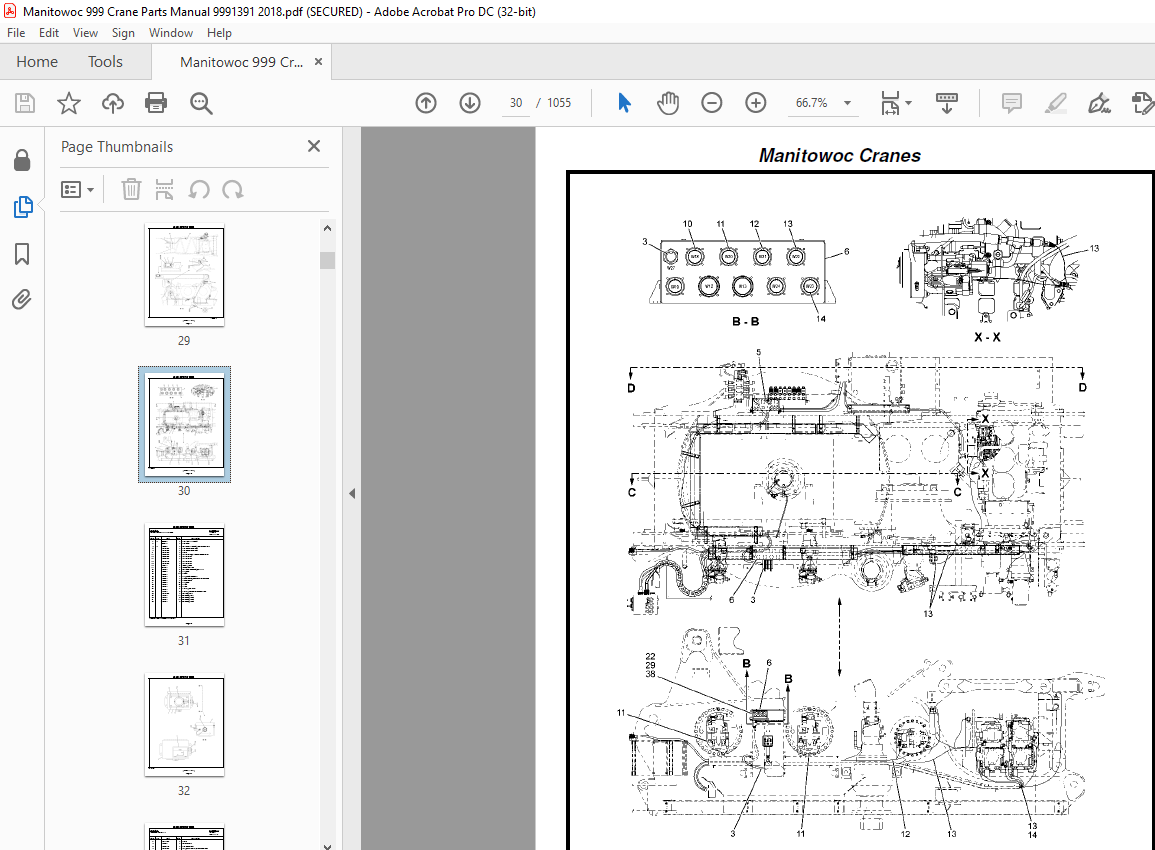
Task: Click the stamp tool icon at toolbar right edge
Action: (1142, 103)
